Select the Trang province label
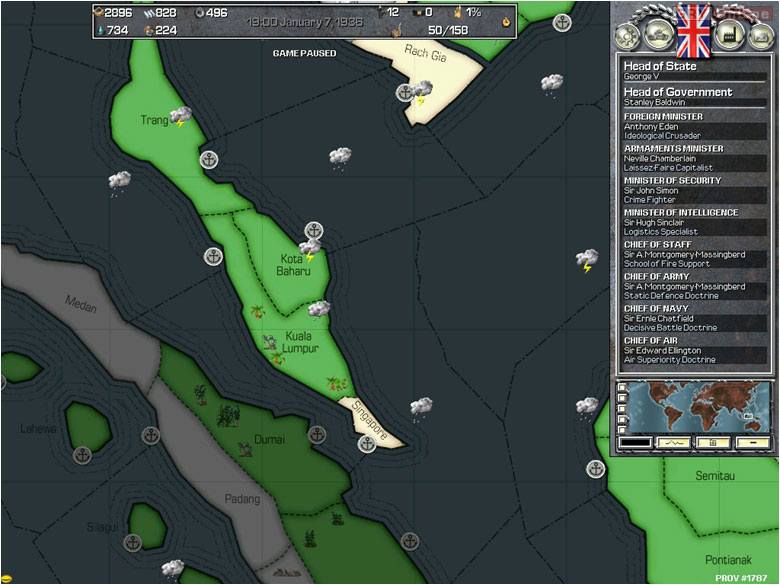 coord(154,120)
